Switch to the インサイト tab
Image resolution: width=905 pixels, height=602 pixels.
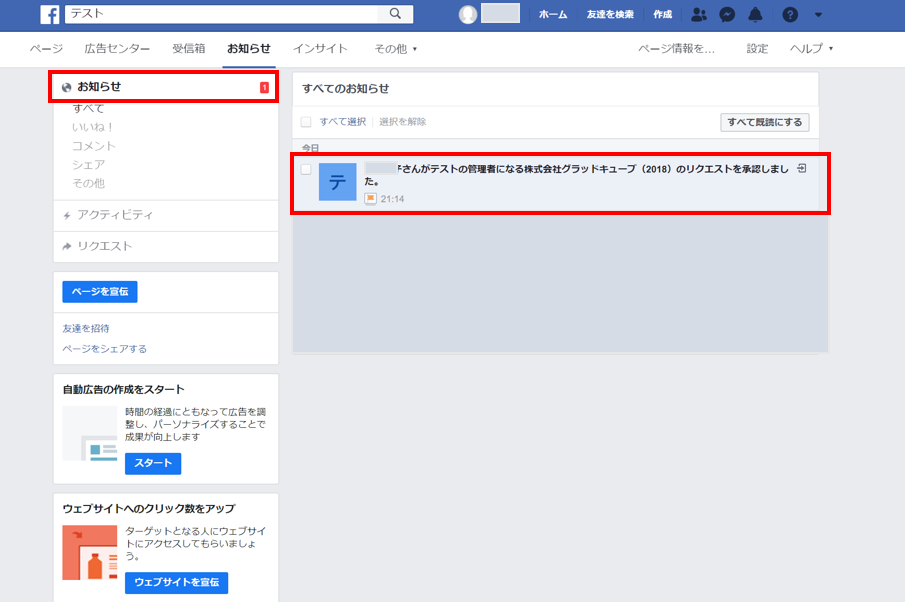click(320, 48)
